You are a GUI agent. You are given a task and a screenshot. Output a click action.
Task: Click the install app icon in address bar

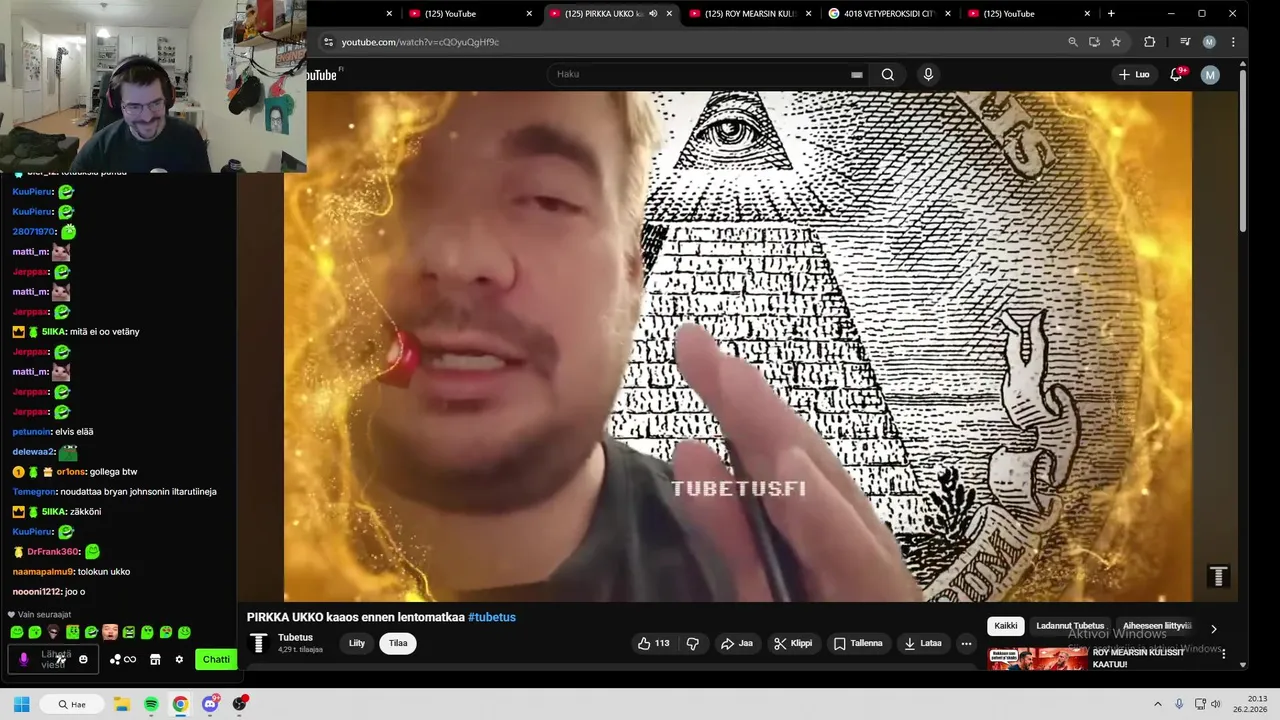pos(1094,42)
